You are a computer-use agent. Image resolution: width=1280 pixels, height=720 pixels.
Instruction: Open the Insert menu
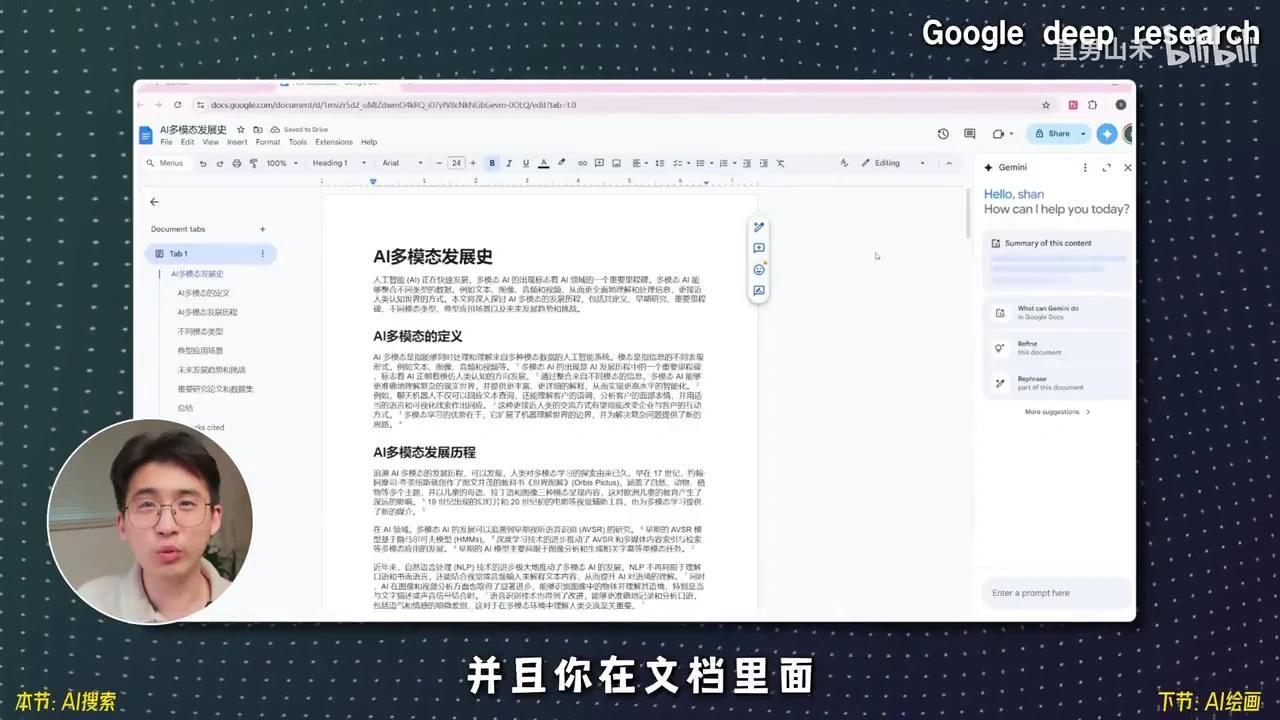(237, 142)
